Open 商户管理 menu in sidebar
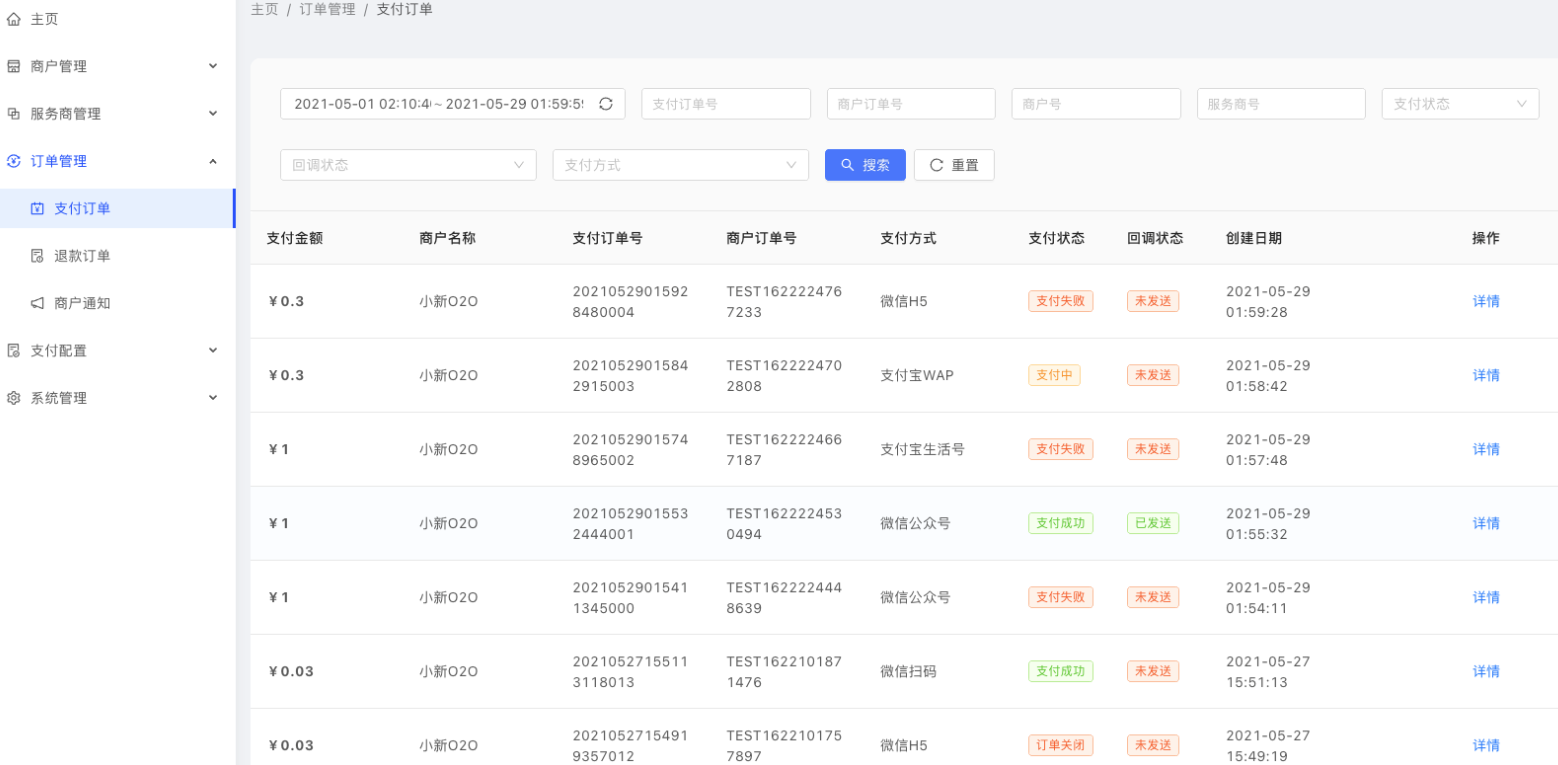The image size is (1558, 765). pyautogui.click(x=117, y=66)
